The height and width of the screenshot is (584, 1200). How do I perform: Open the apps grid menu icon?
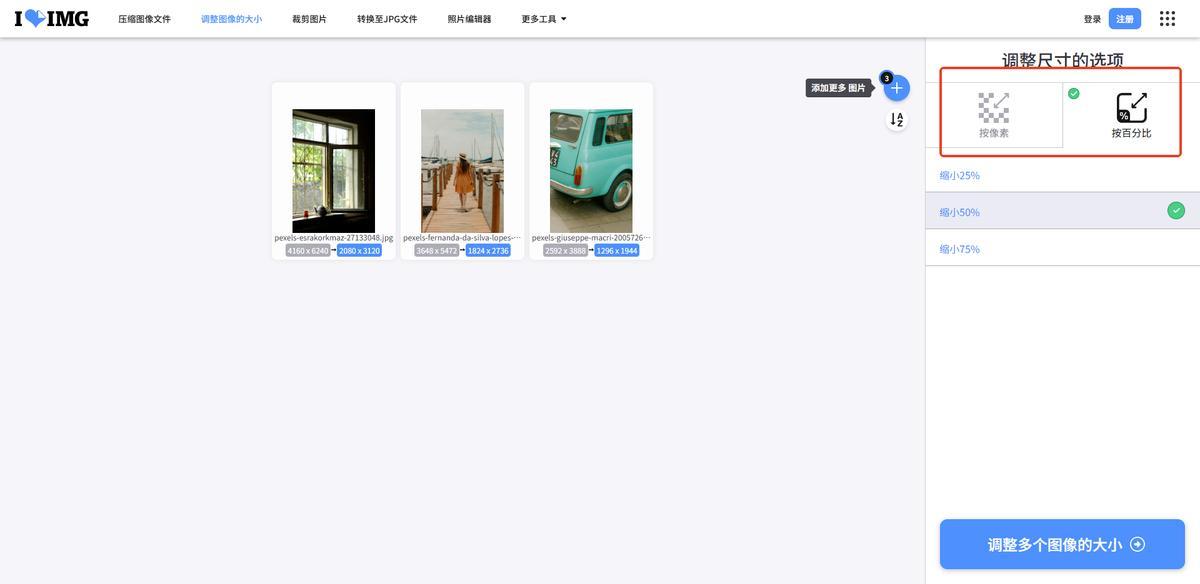[x=1167, y=19]
